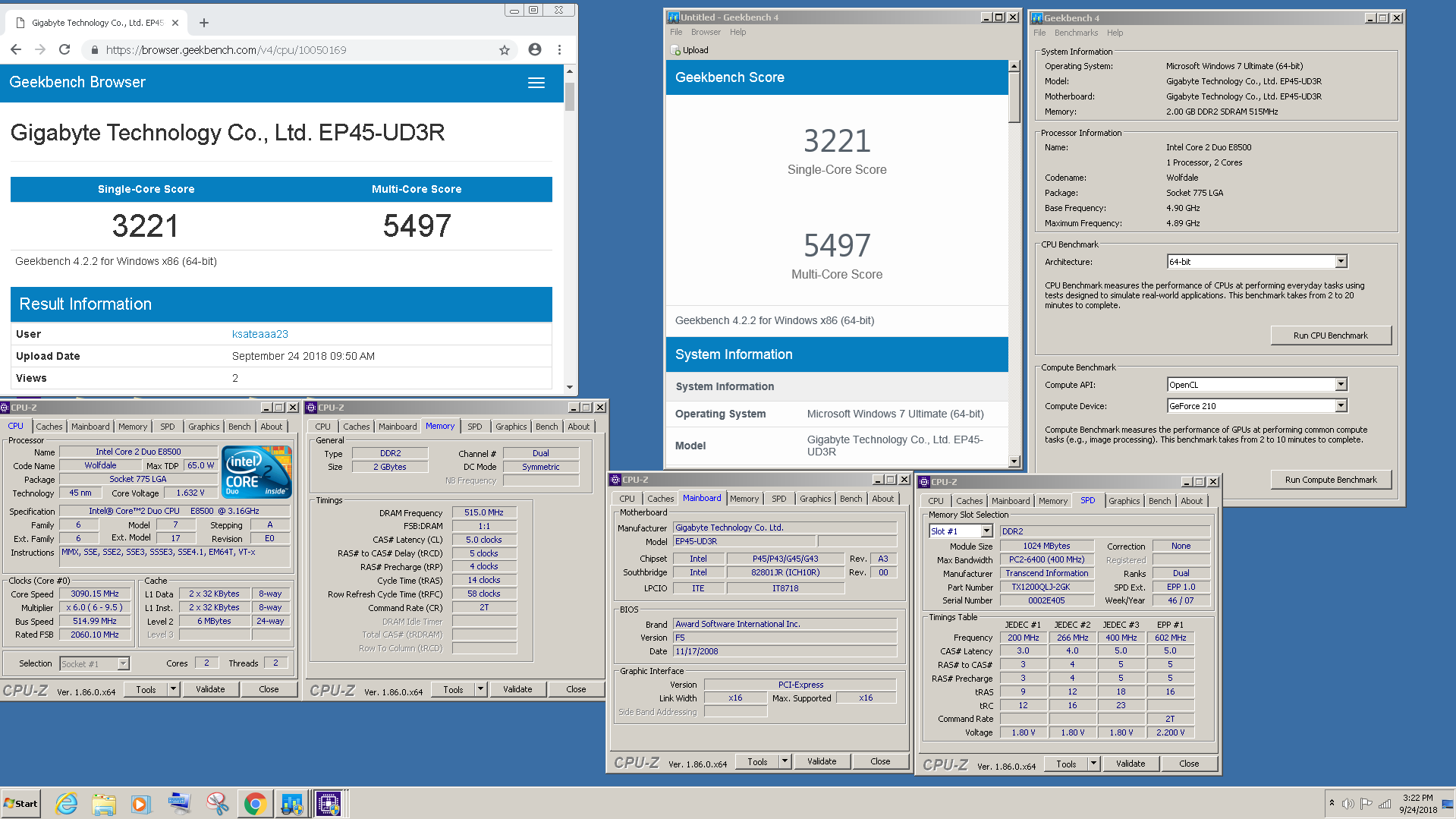Click the Run Compute Benchmark button

coord(1331,480)
